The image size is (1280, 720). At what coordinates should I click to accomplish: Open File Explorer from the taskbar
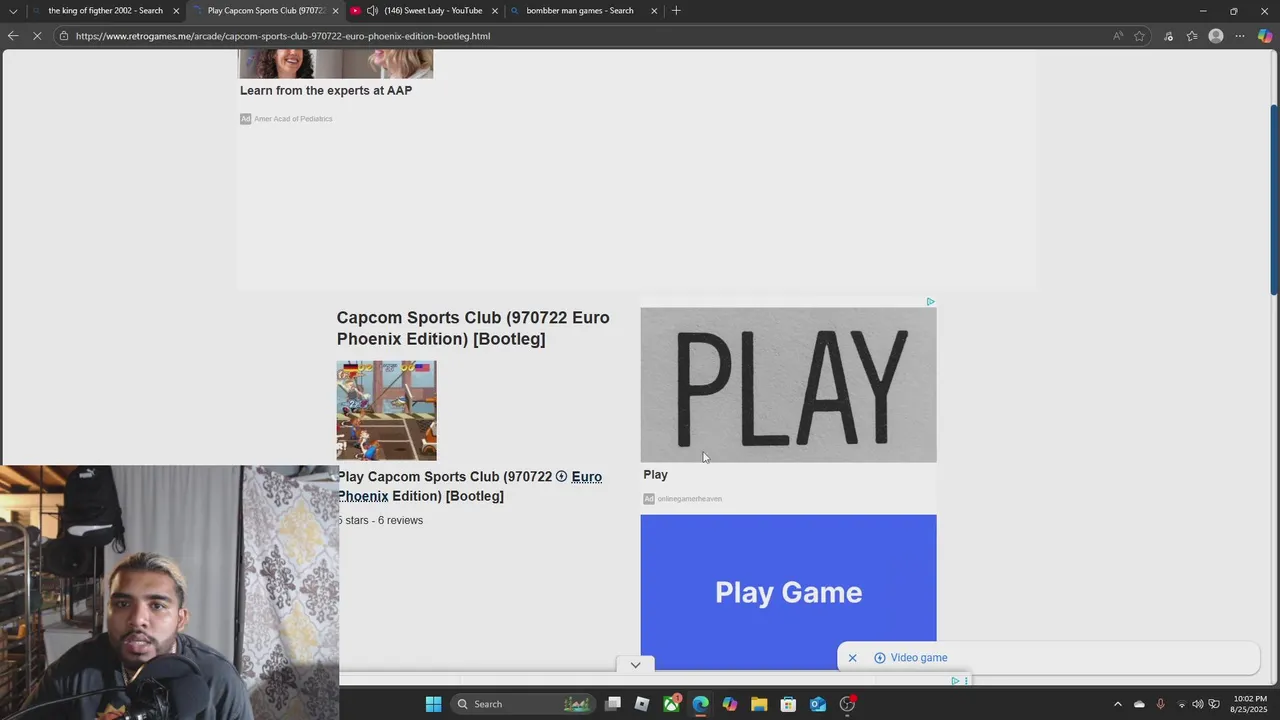click(759, 704)
